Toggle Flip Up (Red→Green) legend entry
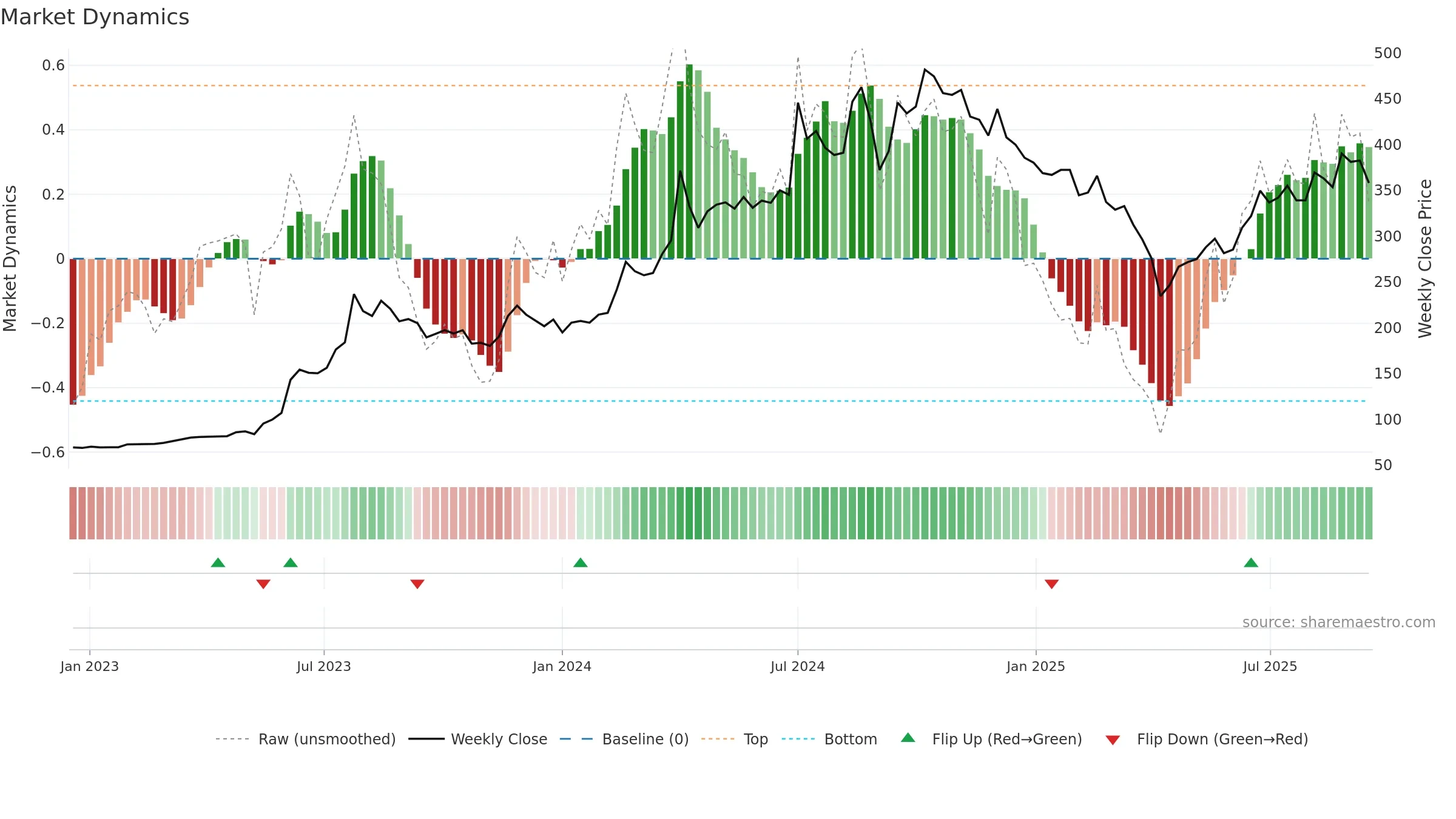This screenshot has height=819, width=1456. coord(991,739)
